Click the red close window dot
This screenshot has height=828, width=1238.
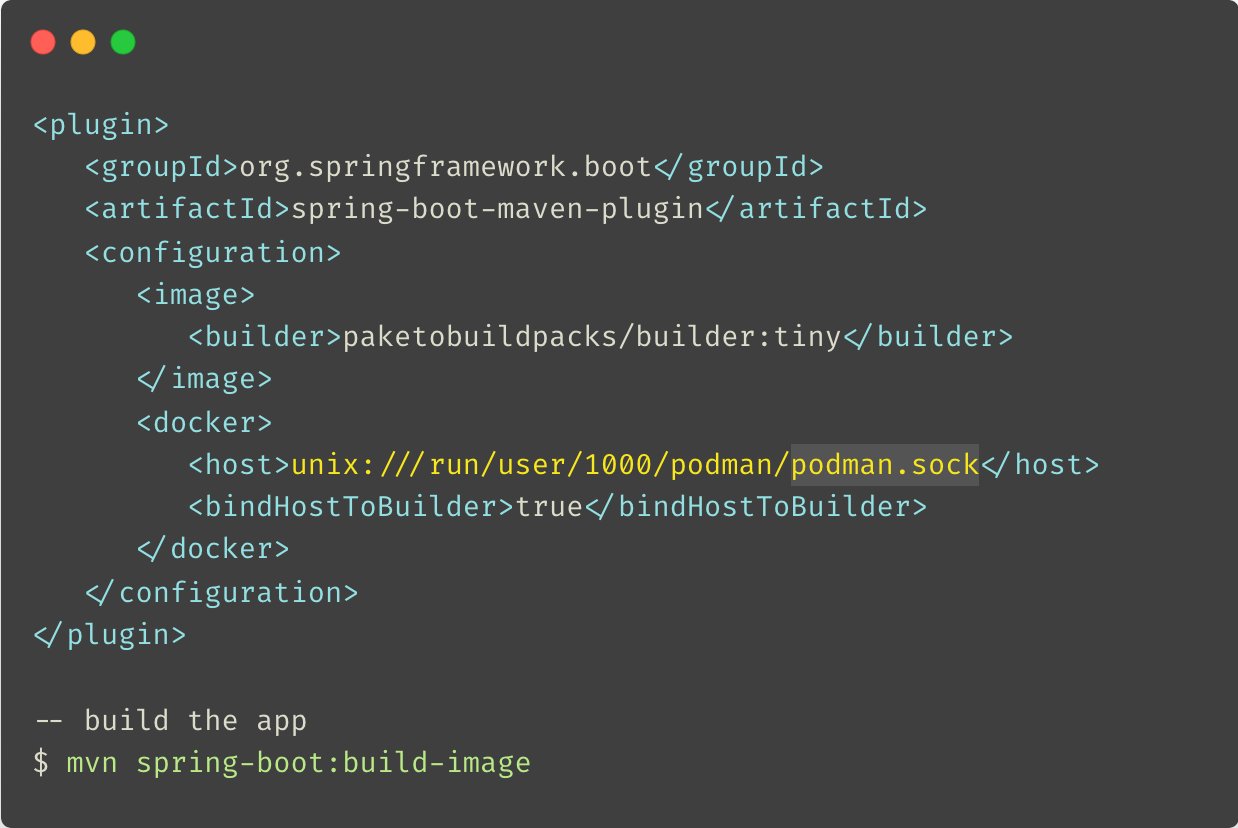43,42
